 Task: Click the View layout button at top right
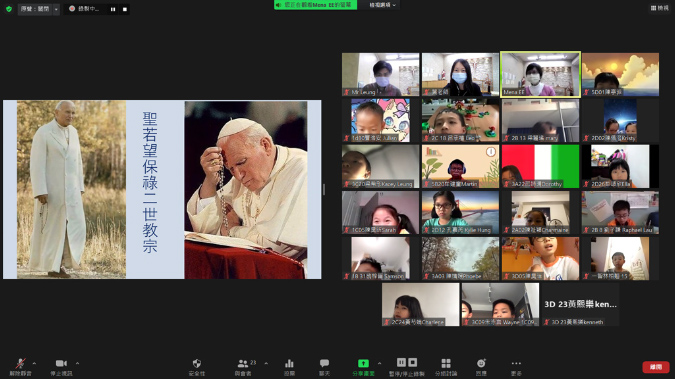click(x=660, y=8)
